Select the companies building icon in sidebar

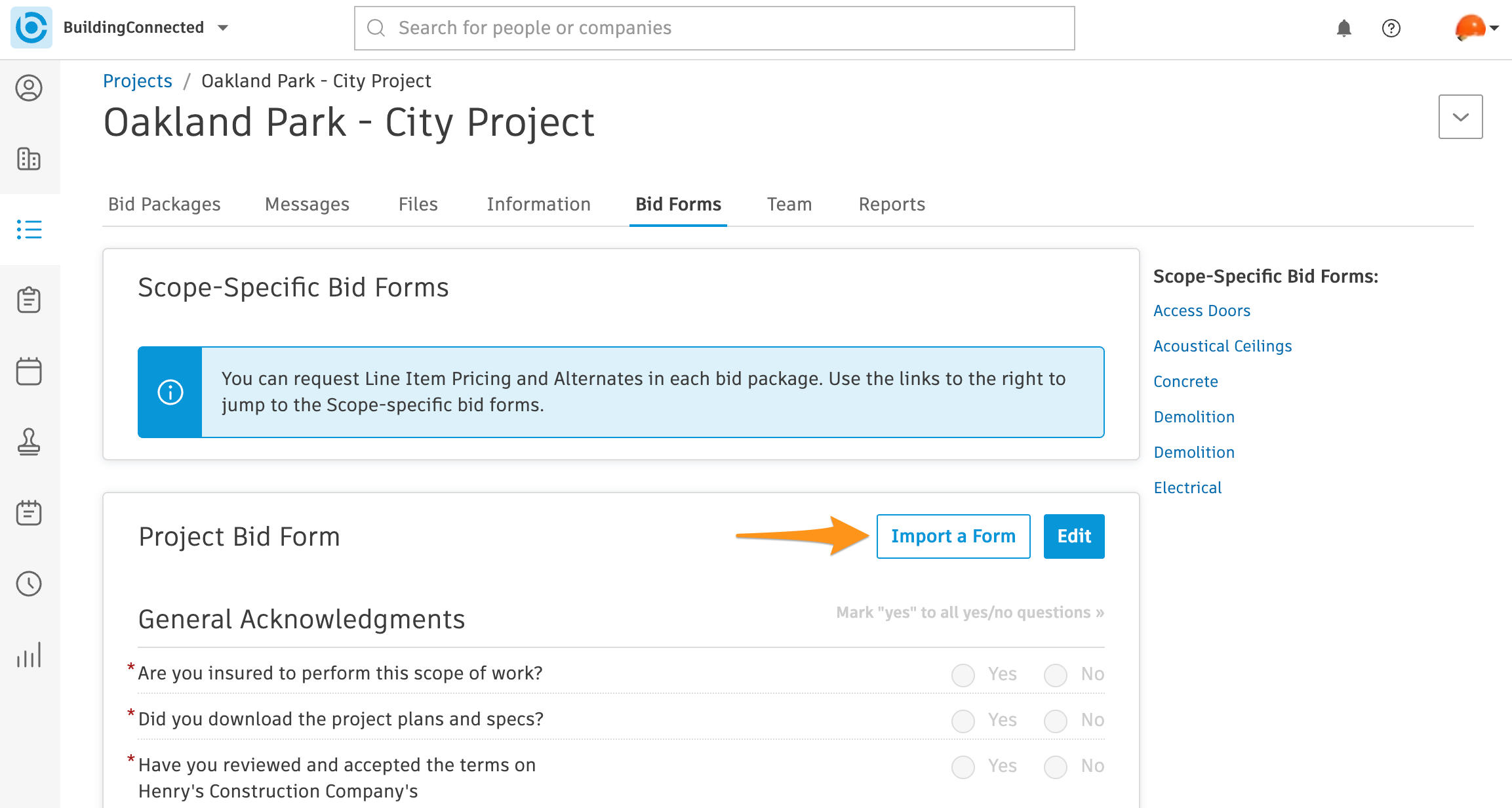coord(29,159)
